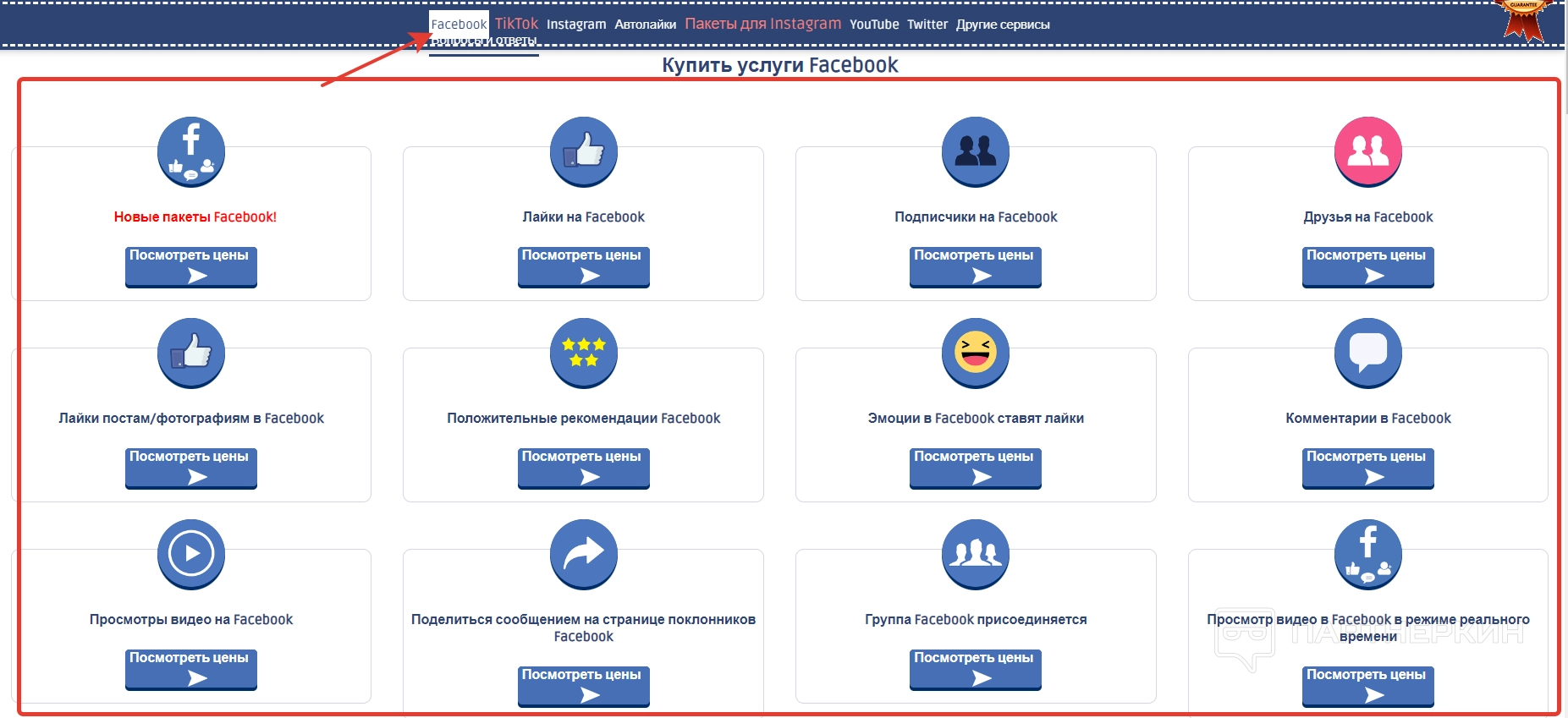The image size is (1568, 718).
Task: See prices for Группа Facebook присоединяется
Action: (976, 670)
